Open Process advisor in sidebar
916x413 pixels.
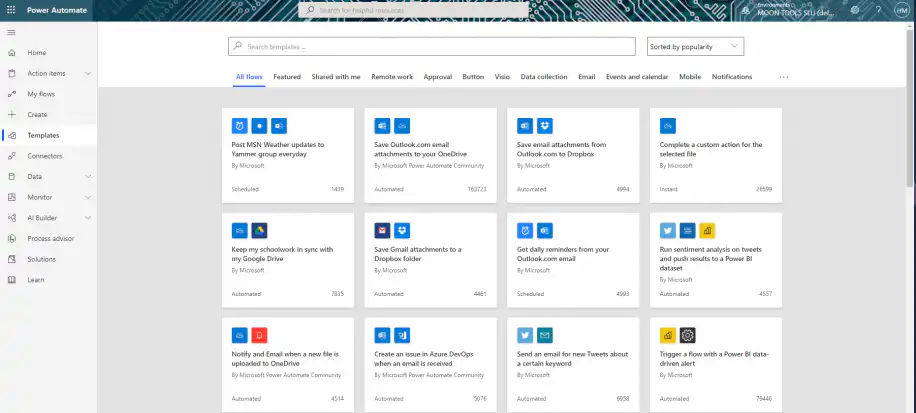pos(51,238)
